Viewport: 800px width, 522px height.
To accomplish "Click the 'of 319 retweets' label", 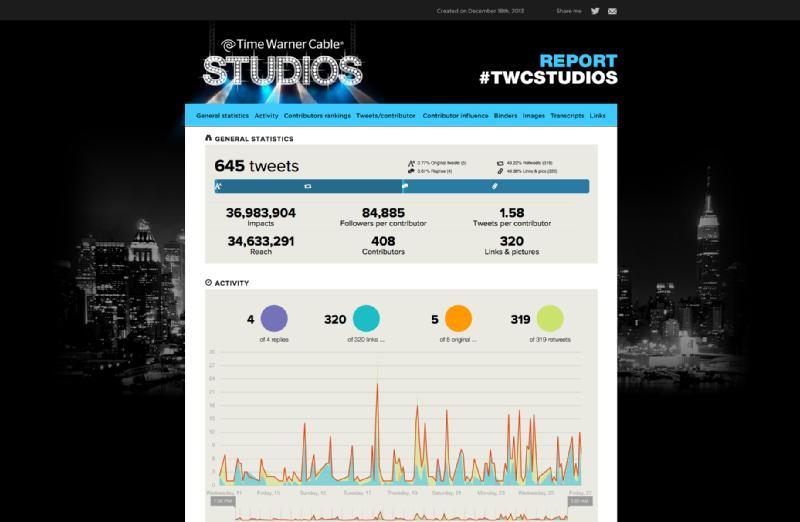I will (x=550, y=340).
